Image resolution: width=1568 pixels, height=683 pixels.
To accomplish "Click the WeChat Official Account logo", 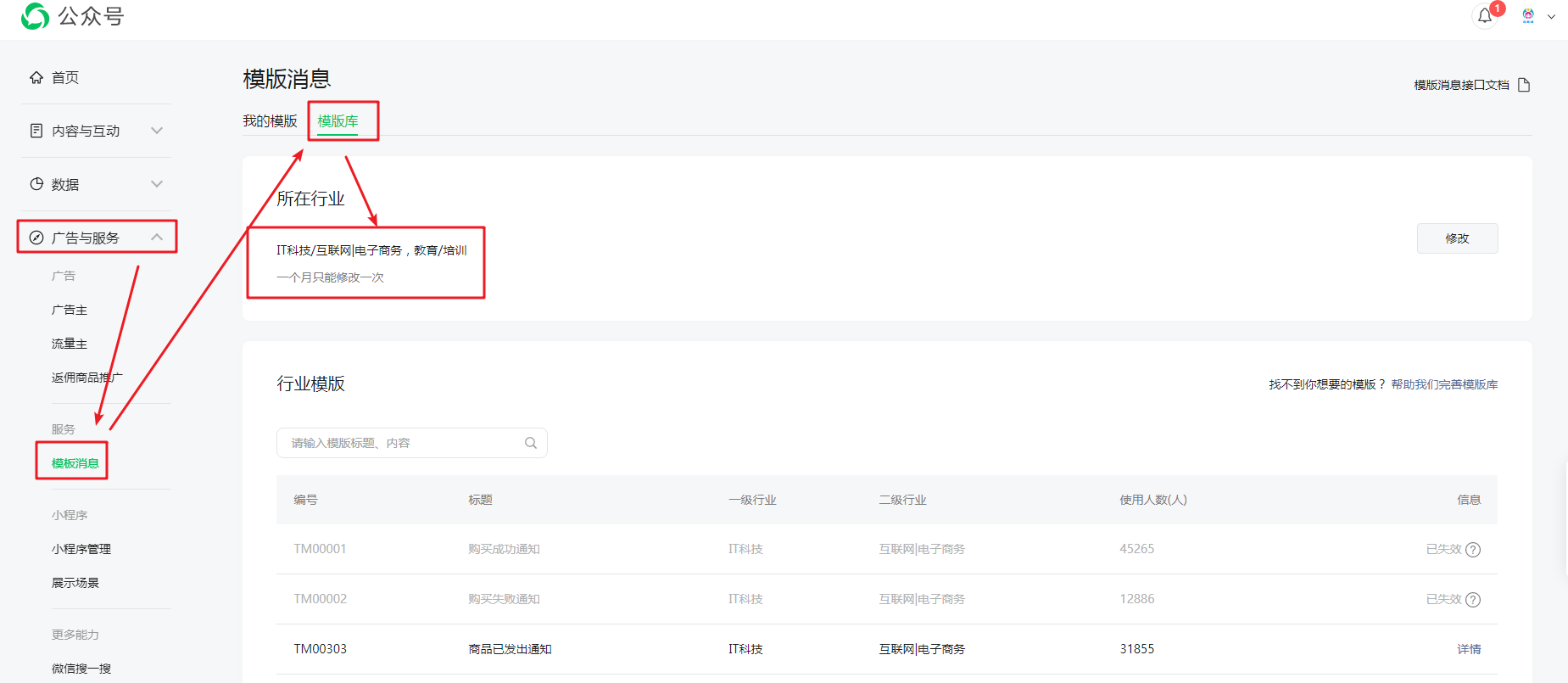I will tap(36, 16).
